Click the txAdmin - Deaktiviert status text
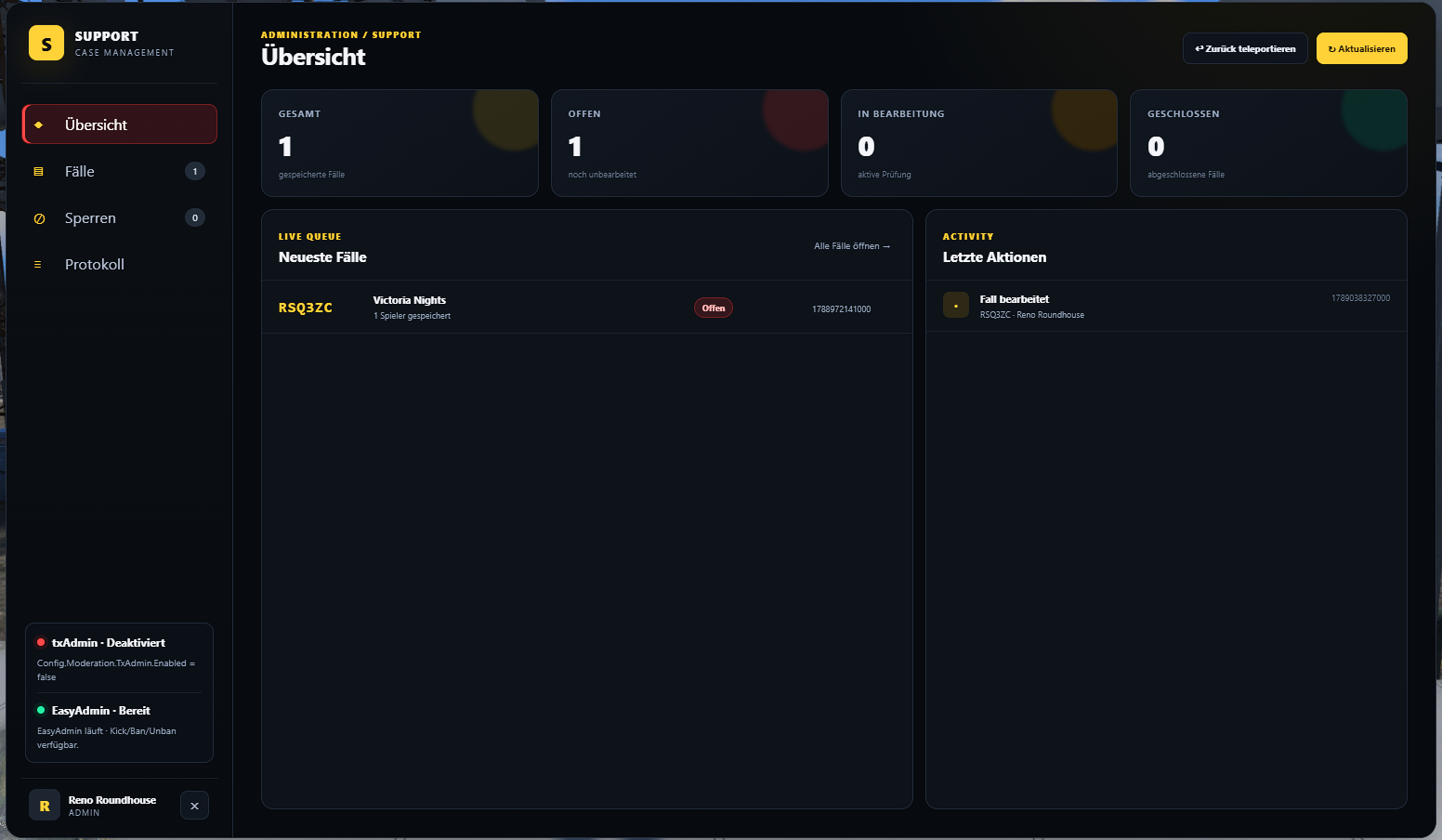This screenshot has width=1442, height=840. 109,643
